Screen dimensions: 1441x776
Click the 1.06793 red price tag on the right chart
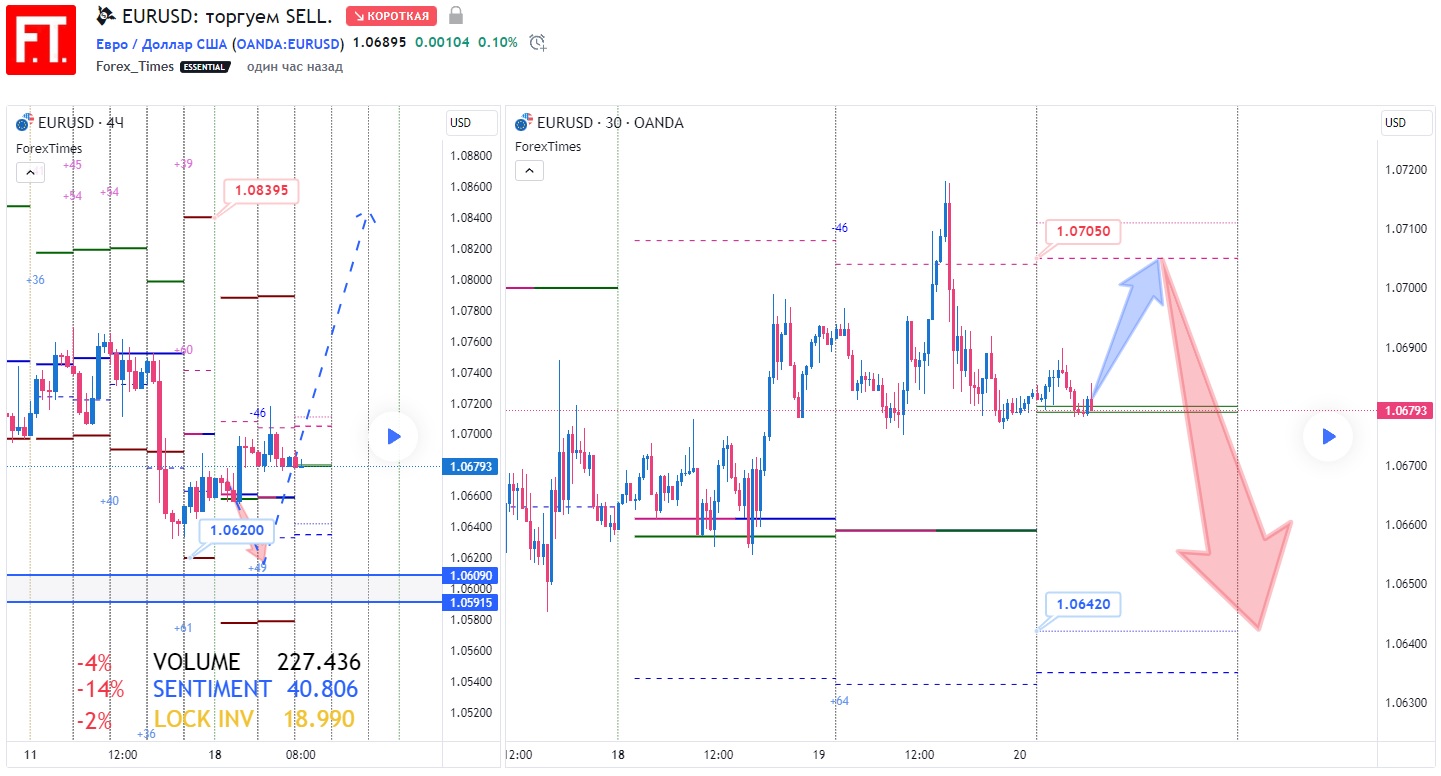[x=1406, y=410]
